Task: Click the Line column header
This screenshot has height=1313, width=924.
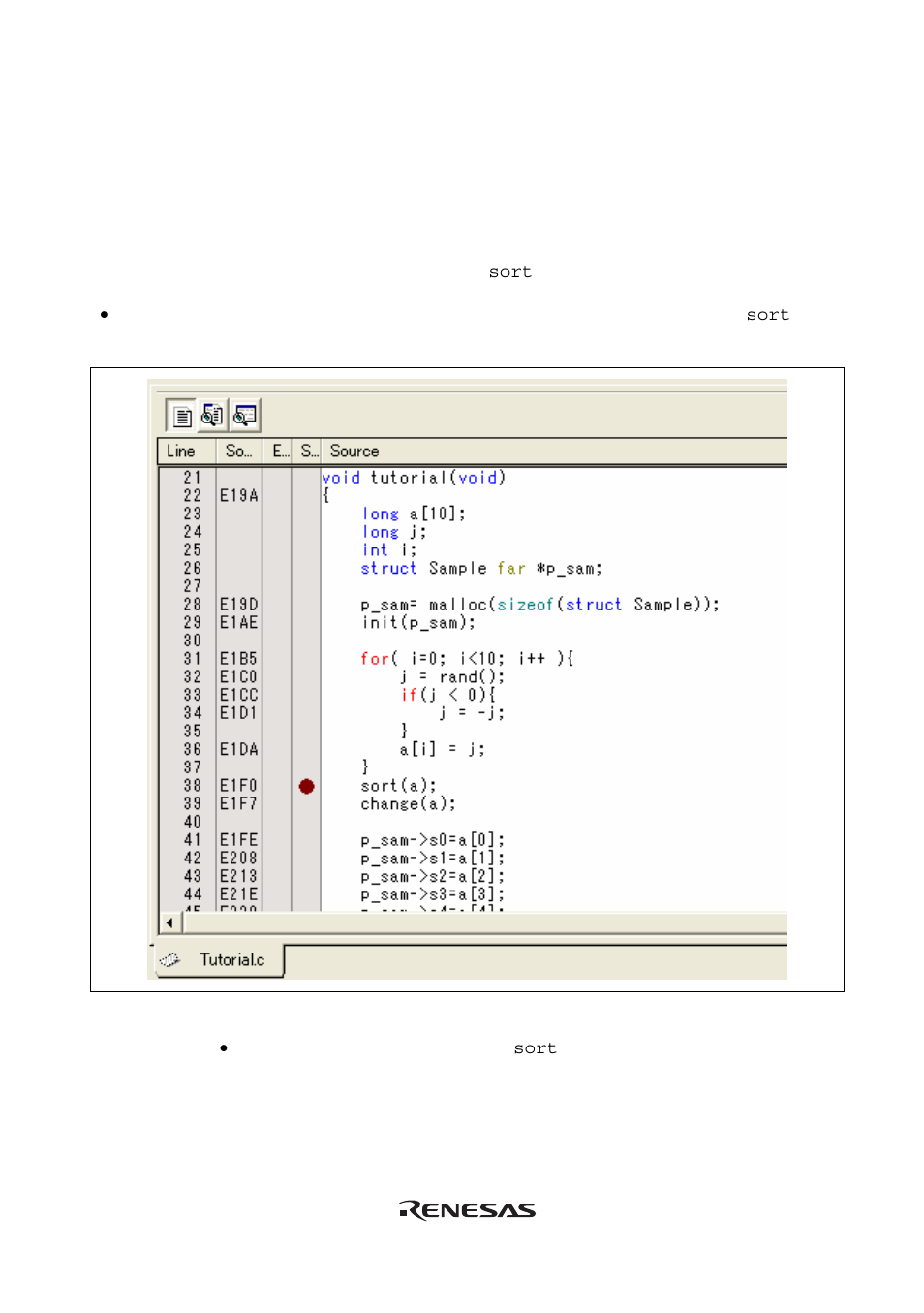Action: (187, 451)
